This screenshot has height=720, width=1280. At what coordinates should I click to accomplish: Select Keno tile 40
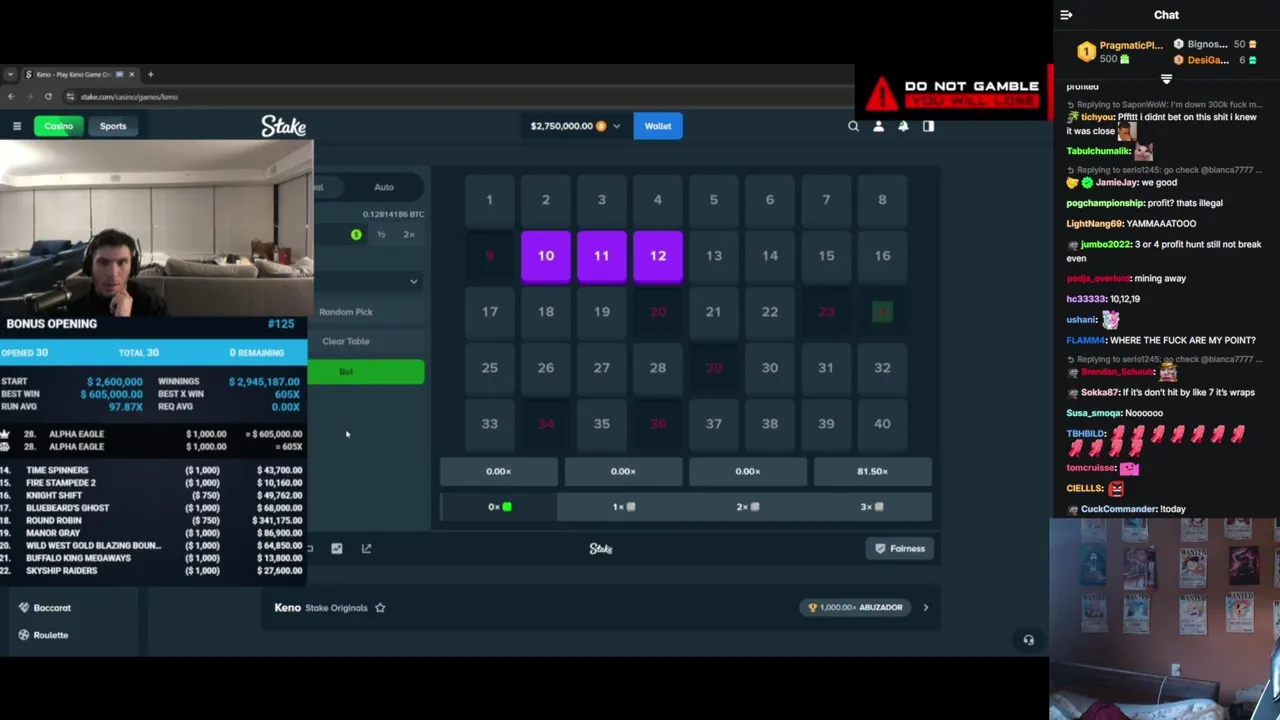point(882,424)
